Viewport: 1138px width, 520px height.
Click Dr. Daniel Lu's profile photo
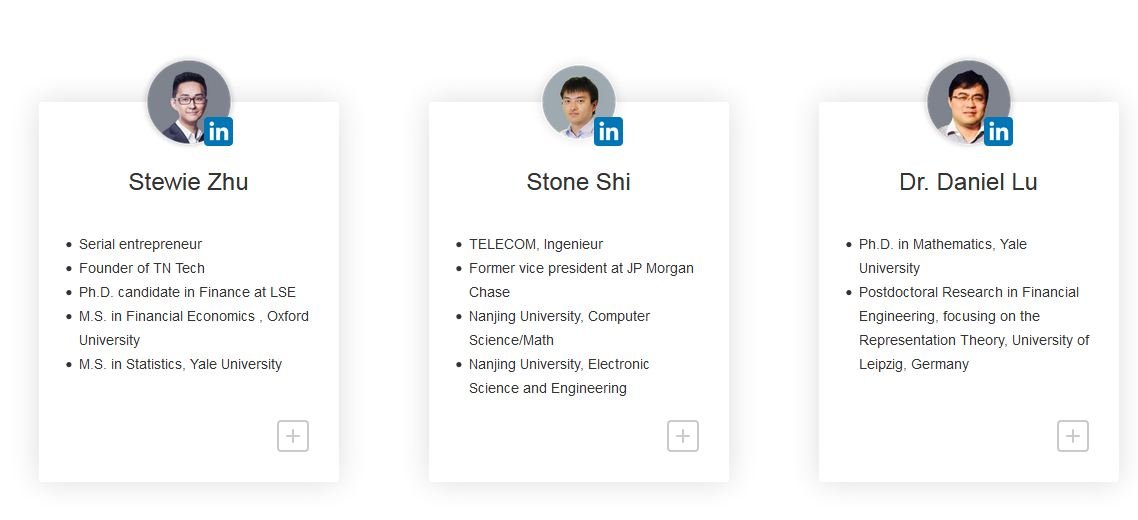pyautogui.click(x=967, y=101)
